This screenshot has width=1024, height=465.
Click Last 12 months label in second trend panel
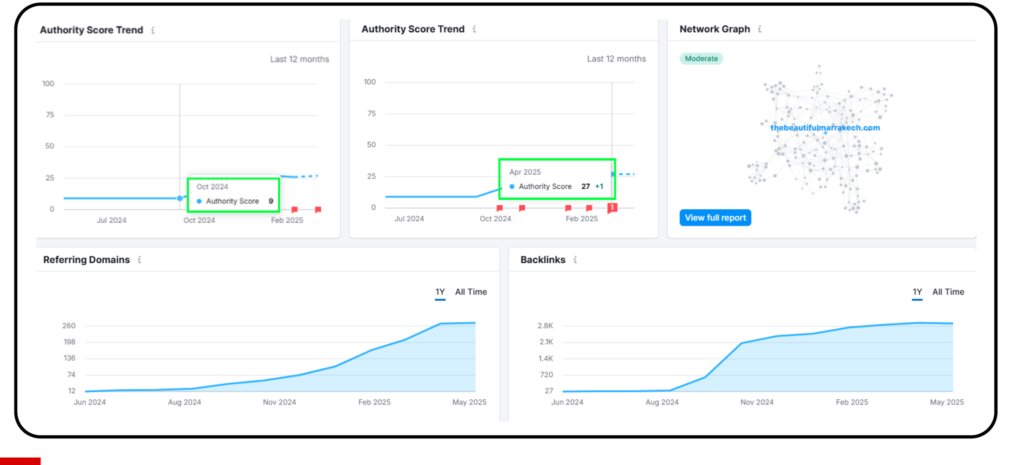tap(616, 59)
